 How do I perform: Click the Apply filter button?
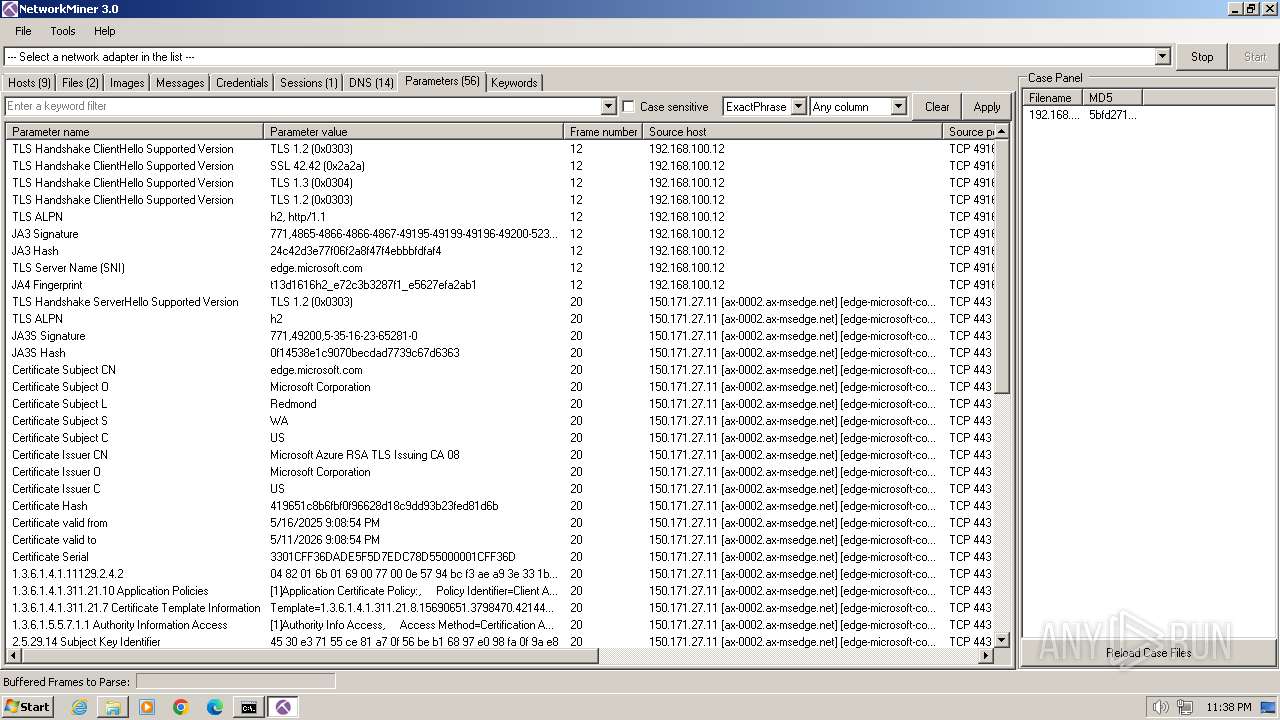click(987, 107)
